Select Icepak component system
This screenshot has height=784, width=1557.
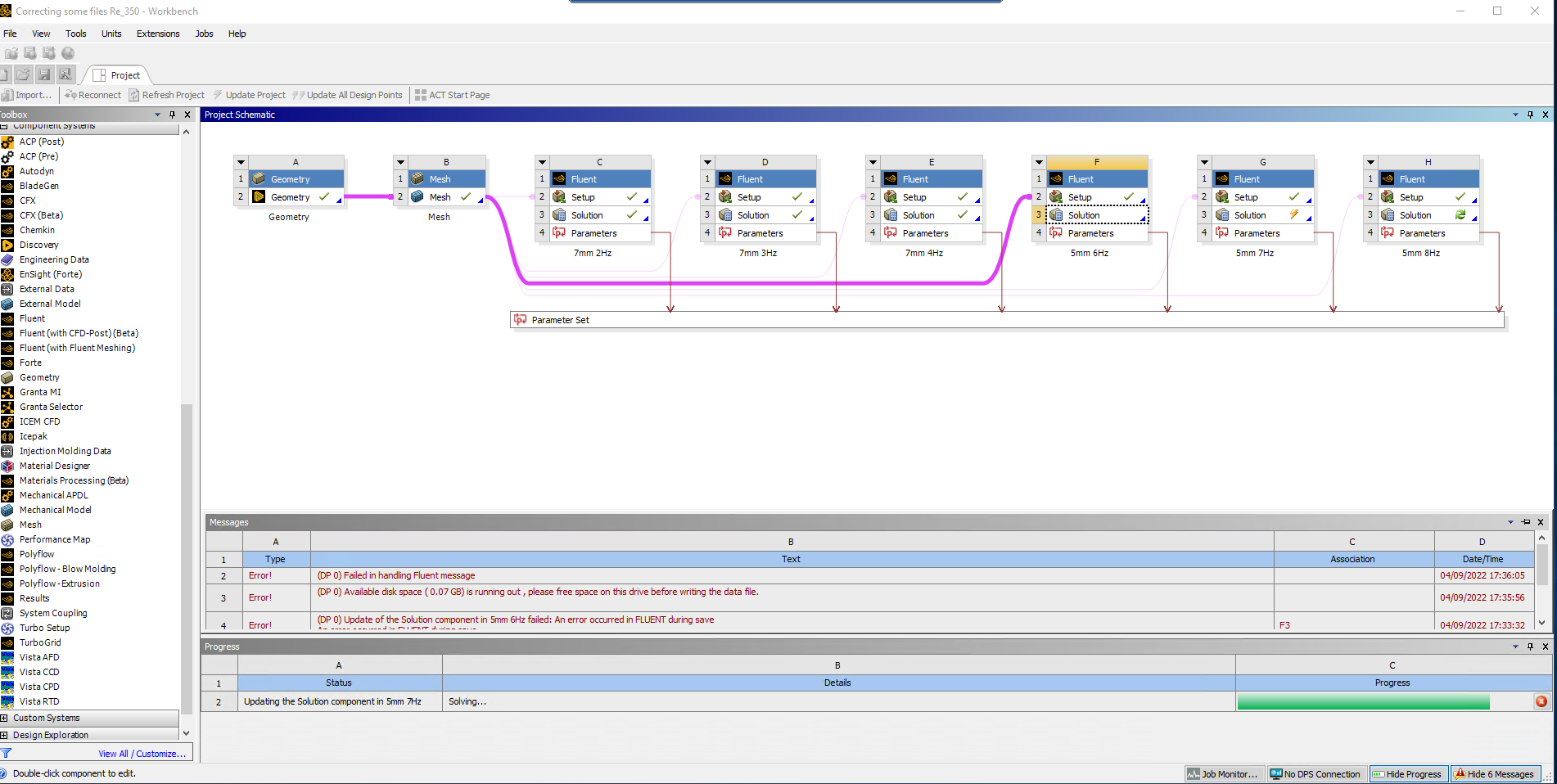pyautogui.click(x=34, y=436)
